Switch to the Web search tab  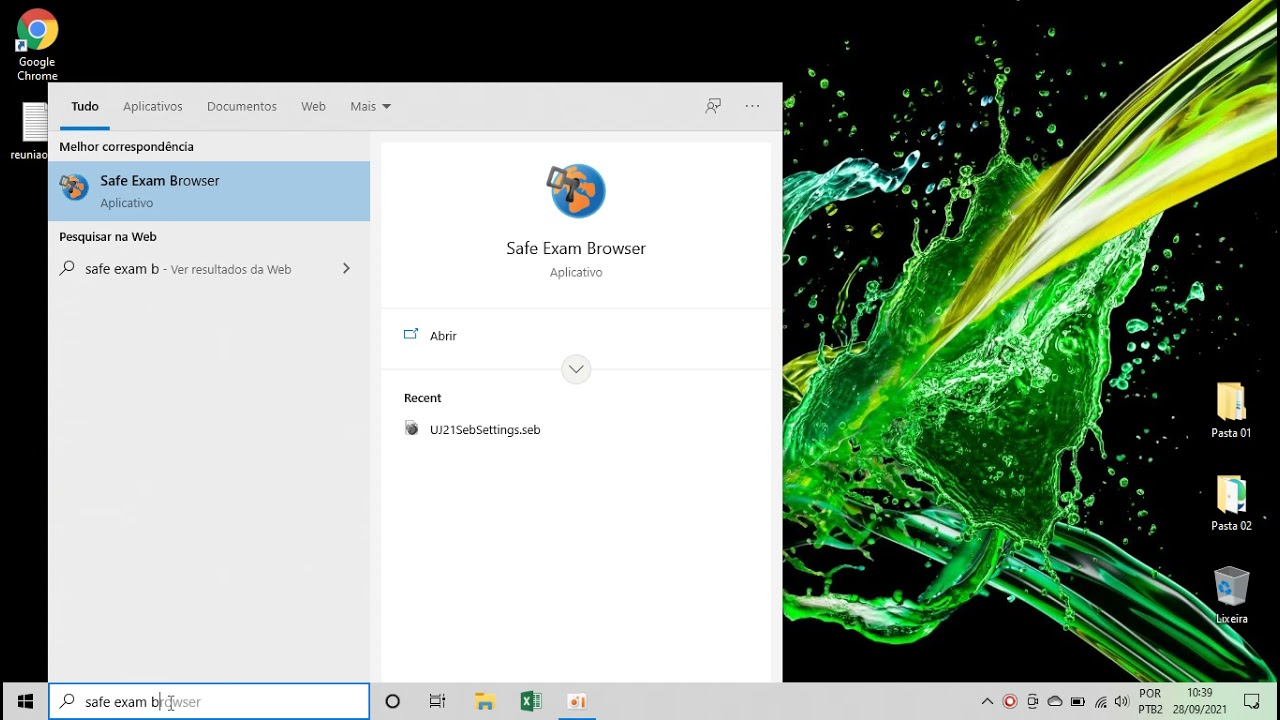tap(314, 106)
